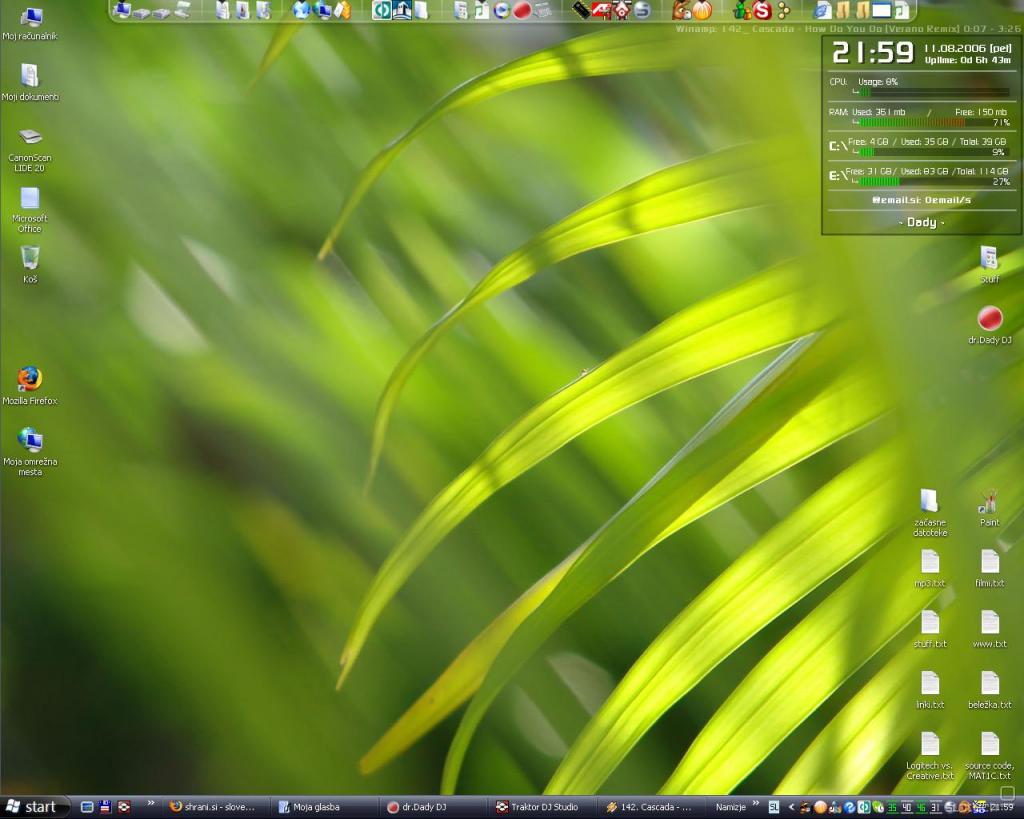Expand the quick launch overflow chevron

point(151,803)
